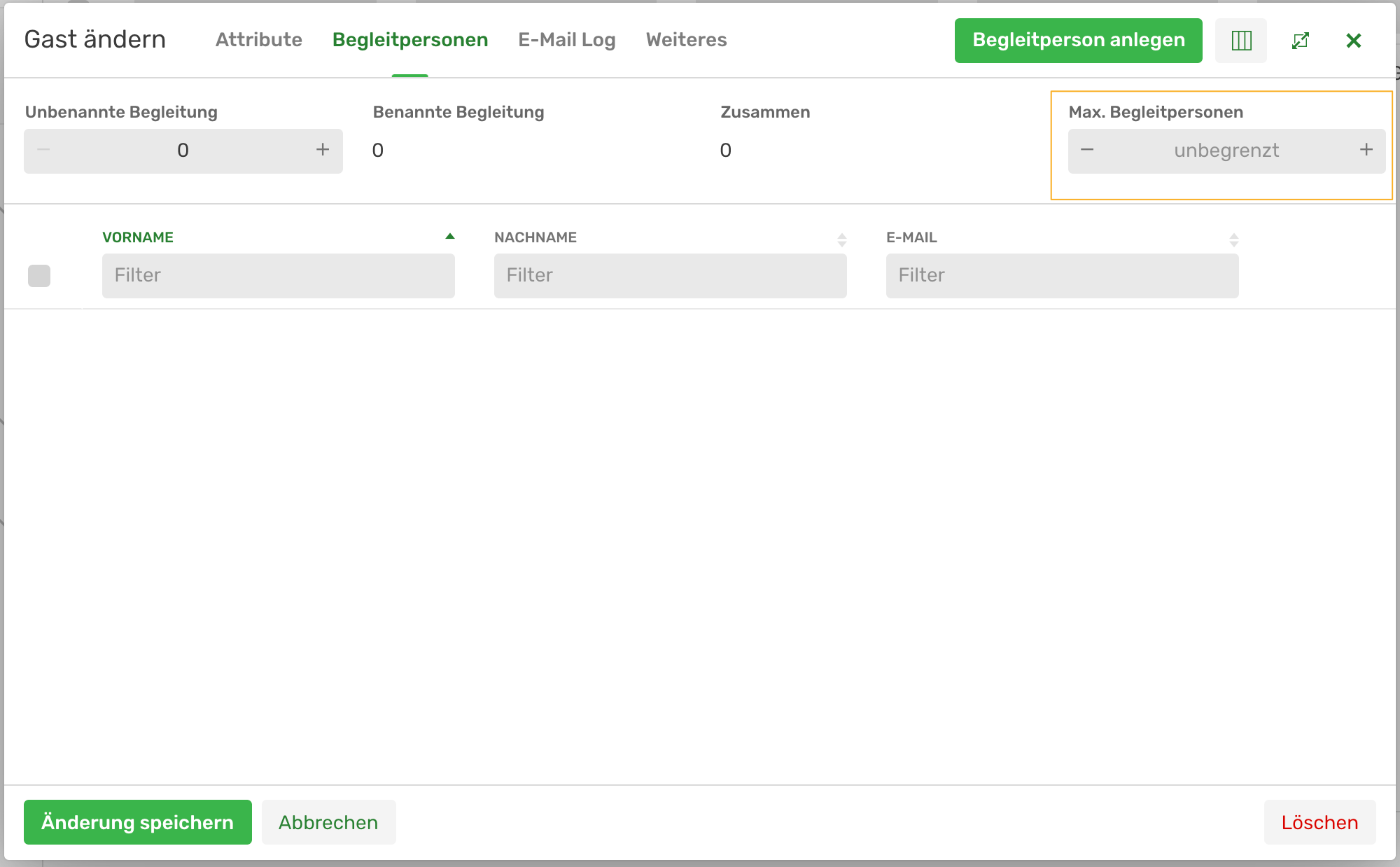Viewport: 1400px width, 867px height.
Task: Click Begleitperson anlegen button
Action: (x=1079, y=41)
